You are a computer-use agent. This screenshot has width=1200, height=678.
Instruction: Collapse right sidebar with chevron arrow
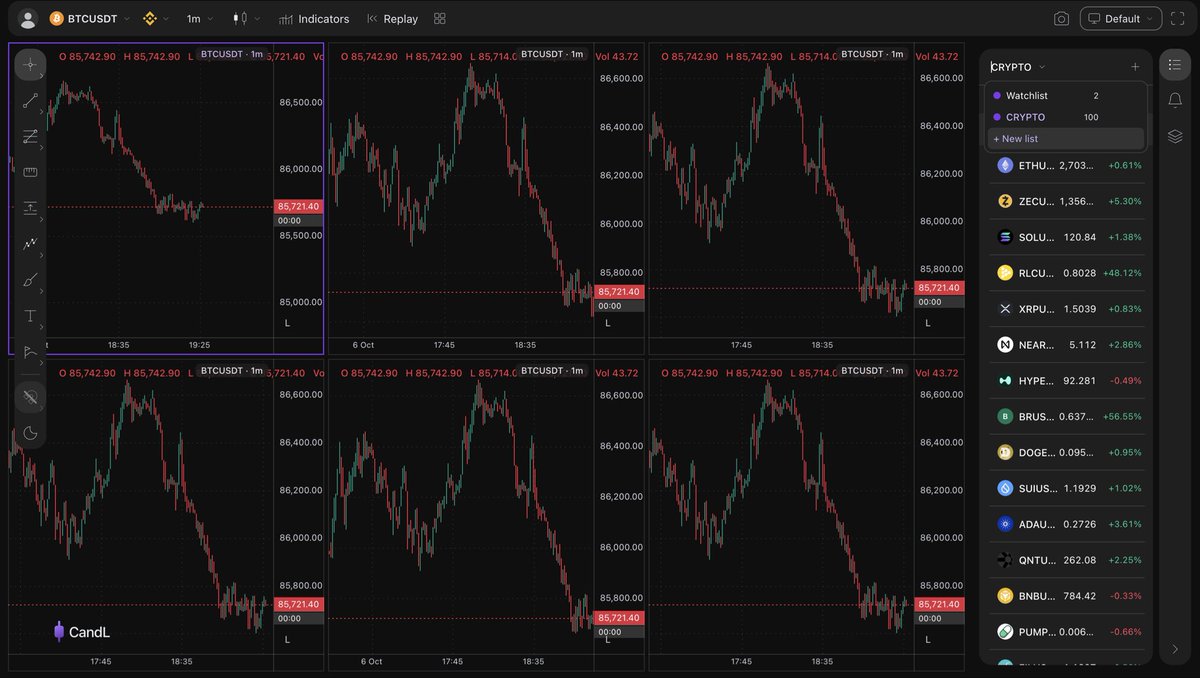click(1175, 649)
